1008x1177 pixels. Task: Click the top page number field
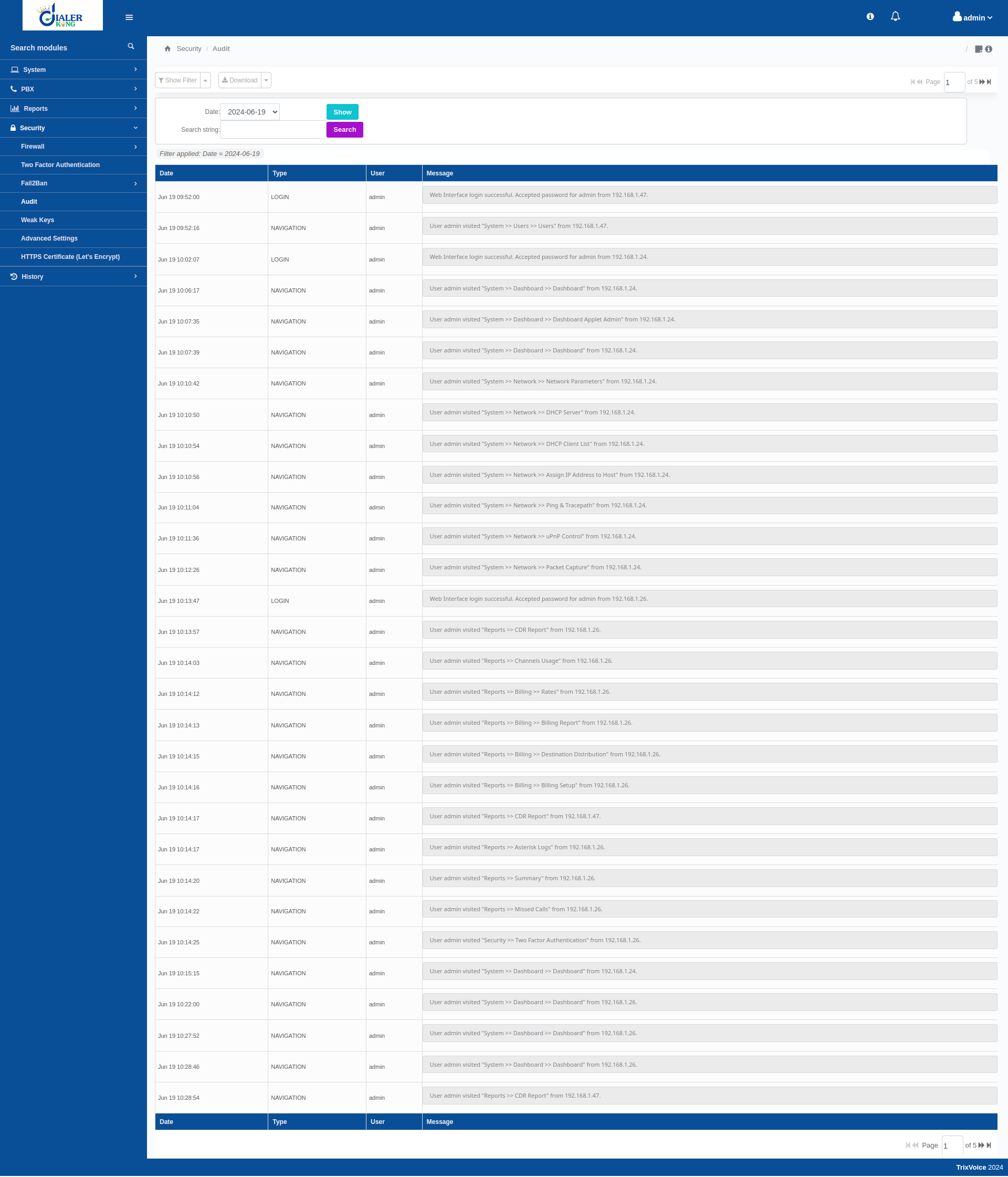[954, 82]
